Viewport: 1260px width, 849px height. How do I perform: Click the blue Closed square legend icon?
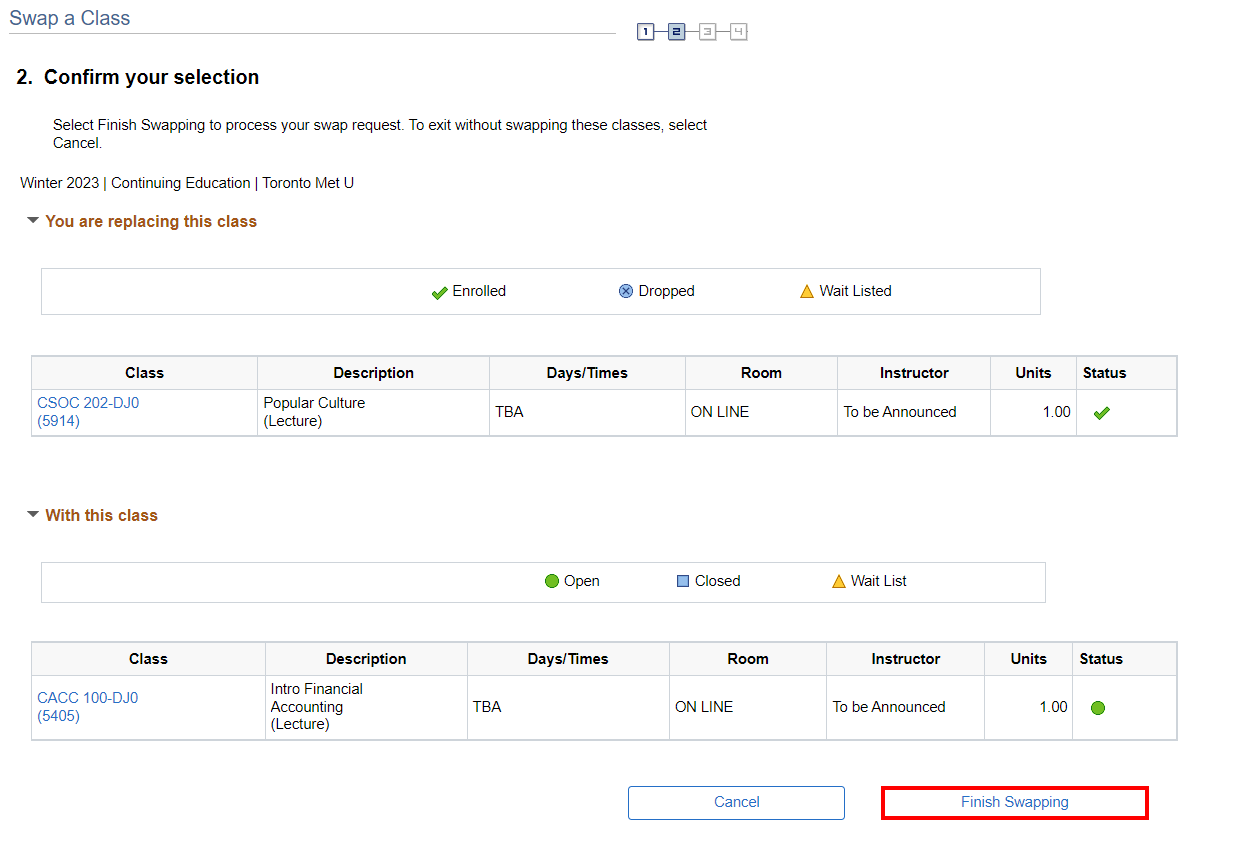tap(683, 581)
